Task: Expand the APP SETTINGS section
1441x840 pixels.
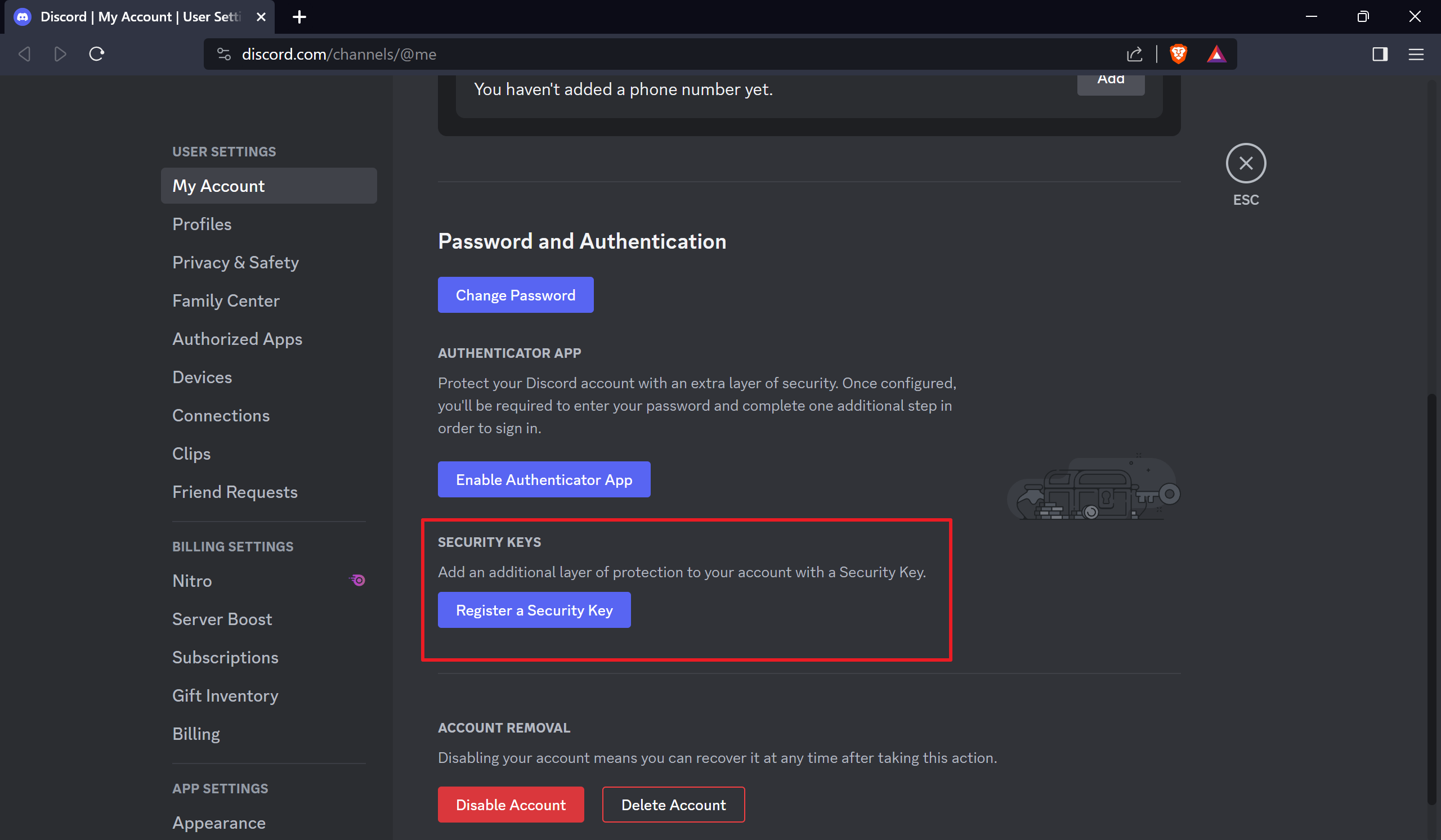Action: tap(220, 788)
